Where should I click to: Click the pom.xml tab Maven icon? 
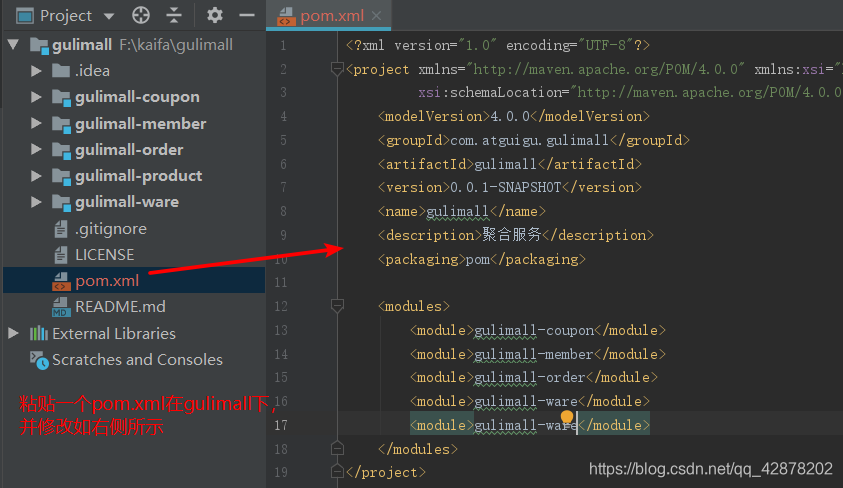click(x=286, y=17)
